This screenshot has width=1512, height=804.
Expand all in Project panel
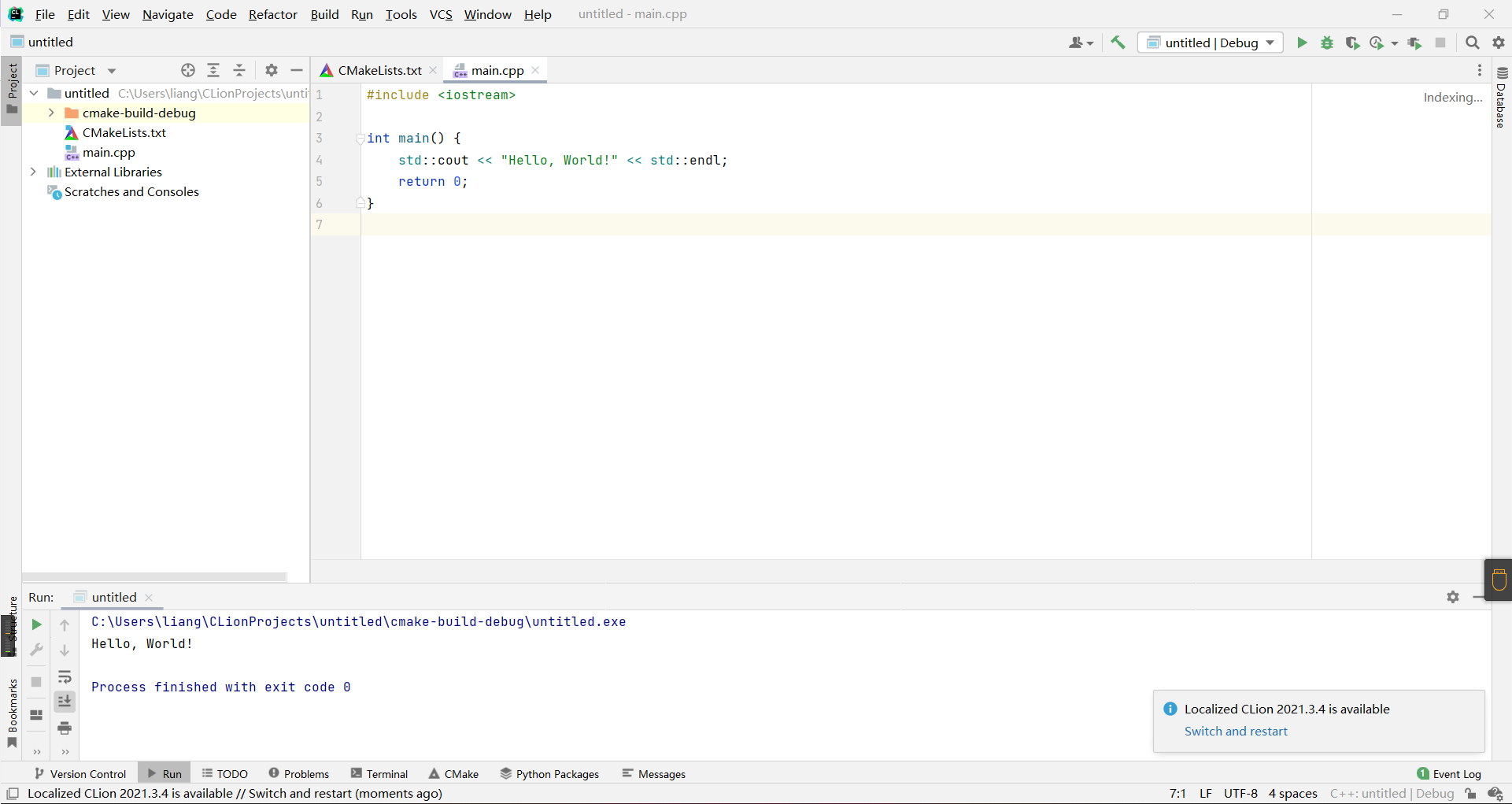213,70
